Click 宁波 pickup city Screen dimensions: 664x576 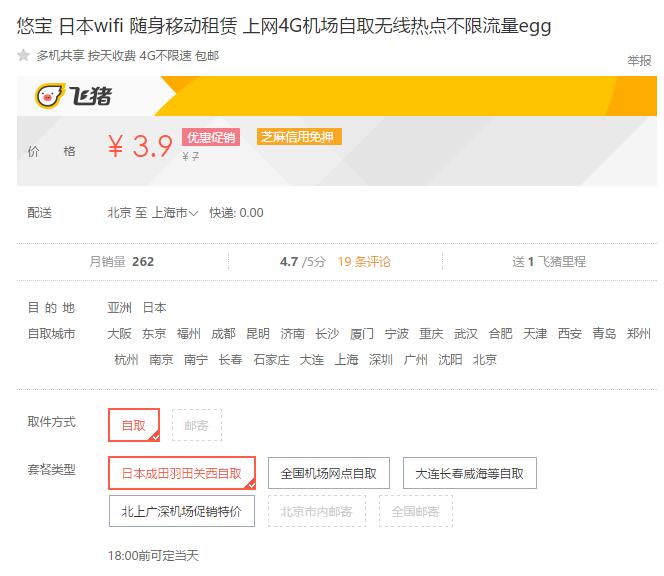pyautogui.click(x=397, y=334)
